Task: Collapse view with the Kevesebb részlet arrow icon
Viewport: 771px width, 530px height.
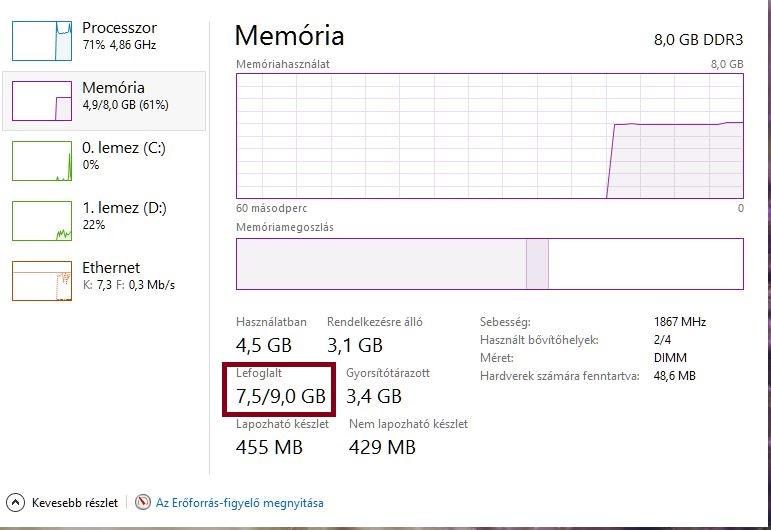Action: click(x=15, y=502)
